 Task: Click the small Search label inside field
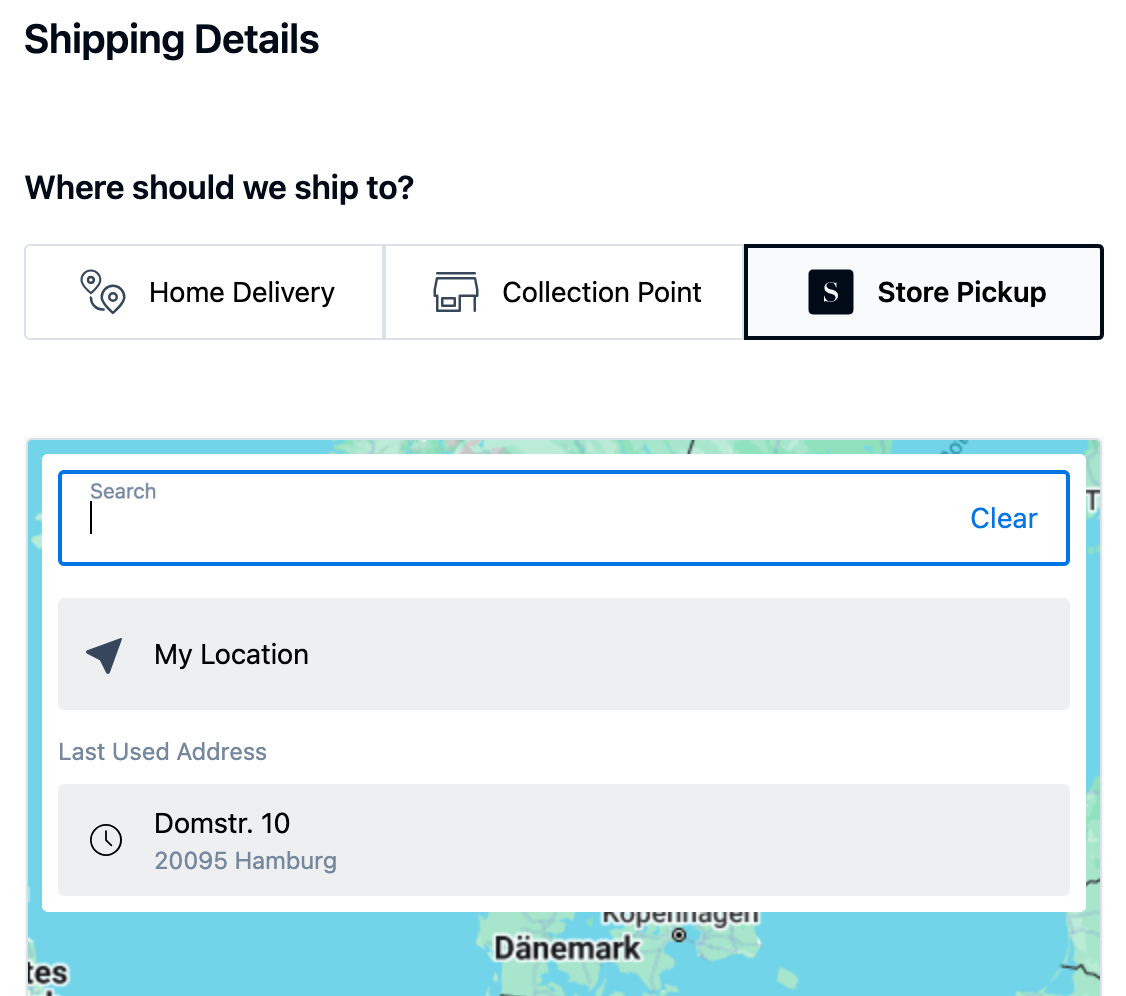[123, 491]
